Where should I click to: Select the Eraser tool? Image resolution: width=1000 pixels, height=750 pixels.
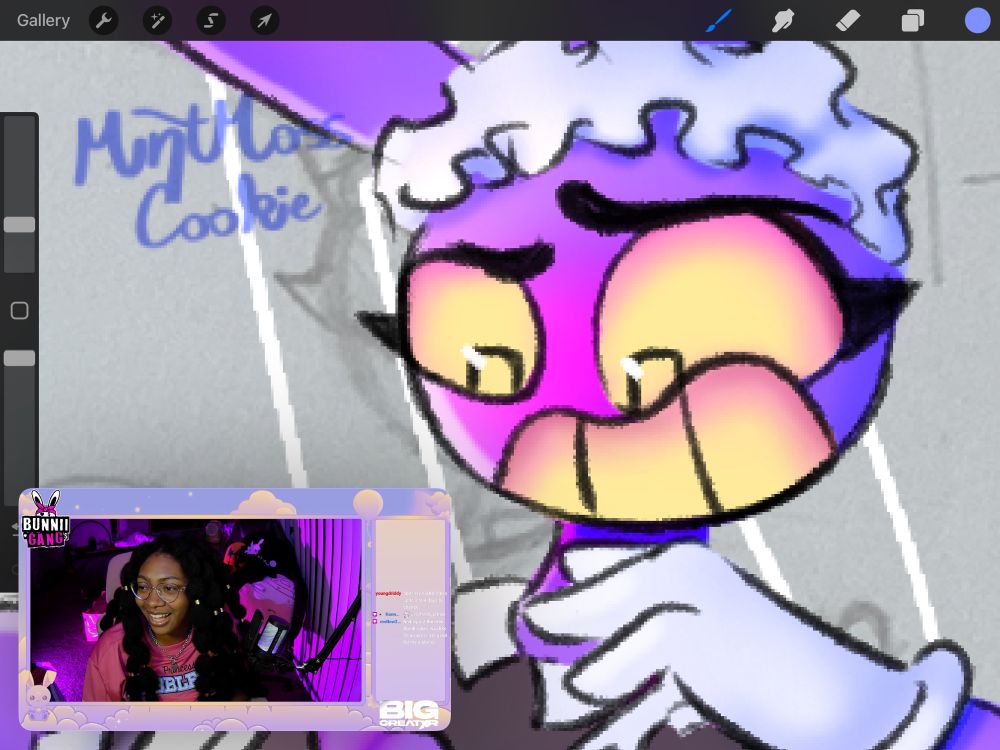point(848,20)
